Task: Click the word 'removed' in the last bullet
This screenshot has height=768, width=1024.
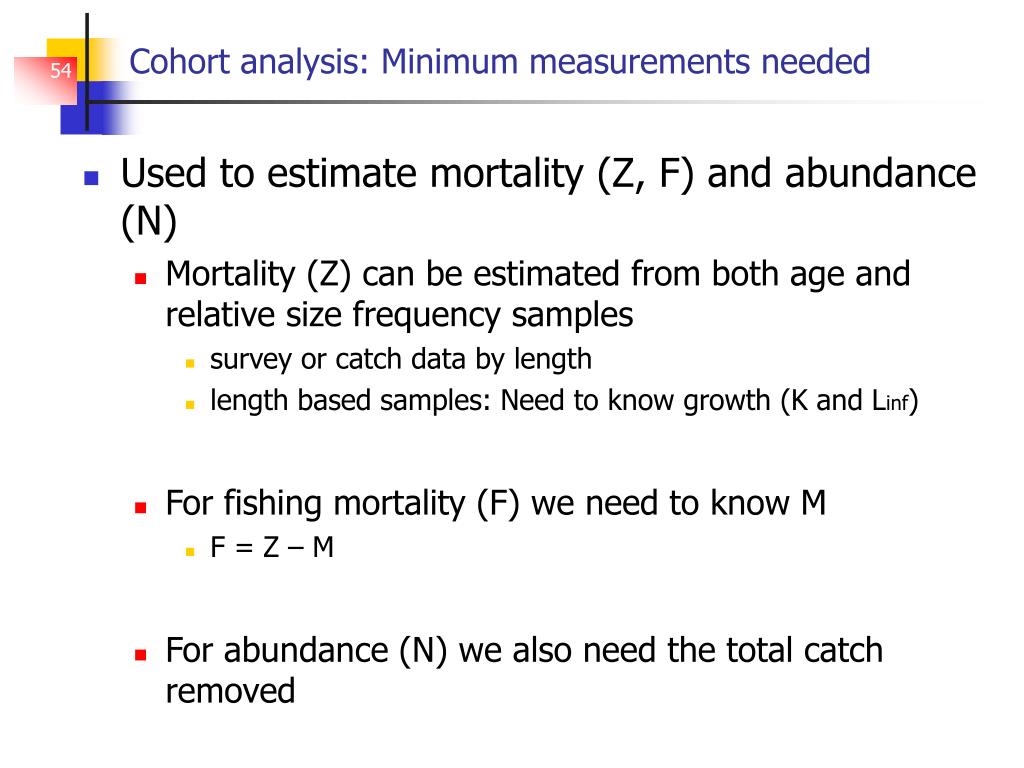Action: (x=231, y=691)
